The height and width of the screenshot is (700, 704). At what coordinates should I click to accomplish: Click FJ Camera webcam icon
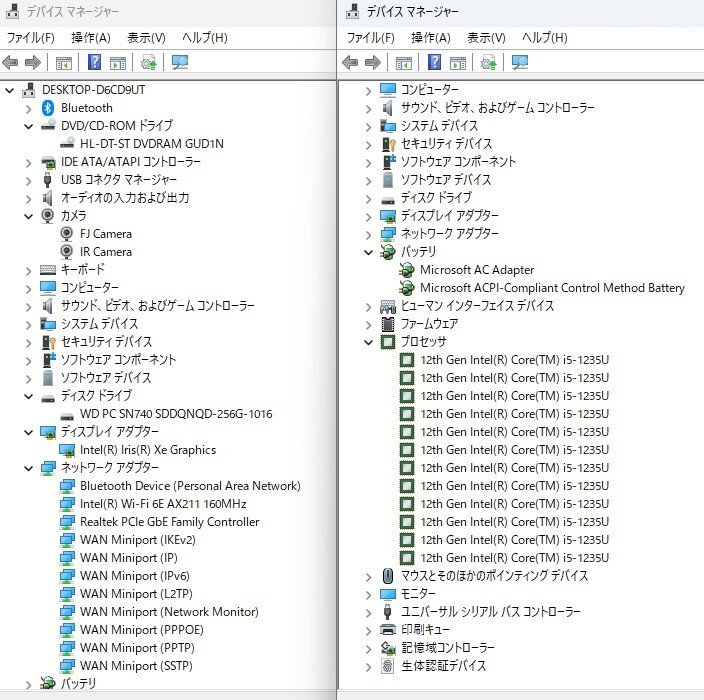tap(66, 234)
